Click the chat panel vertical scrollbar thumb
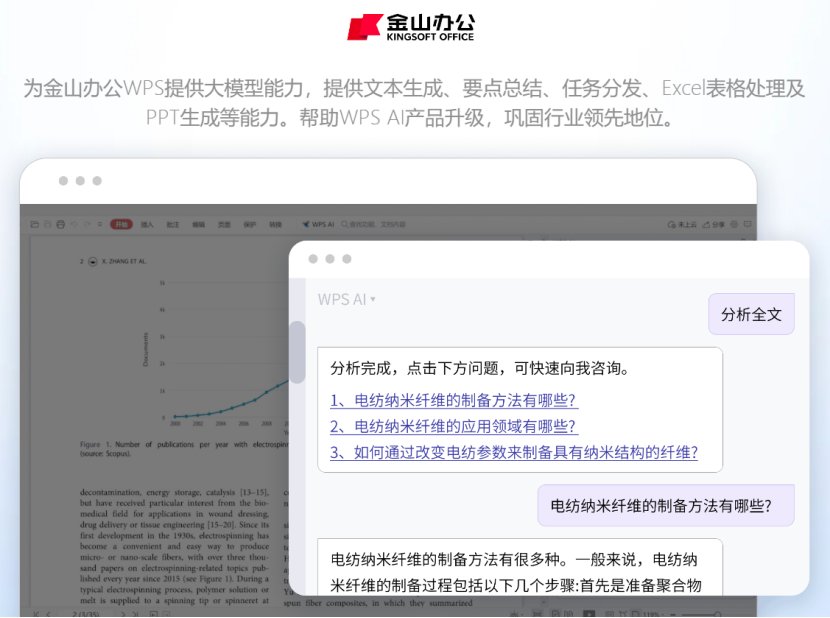 pos(297,352)
